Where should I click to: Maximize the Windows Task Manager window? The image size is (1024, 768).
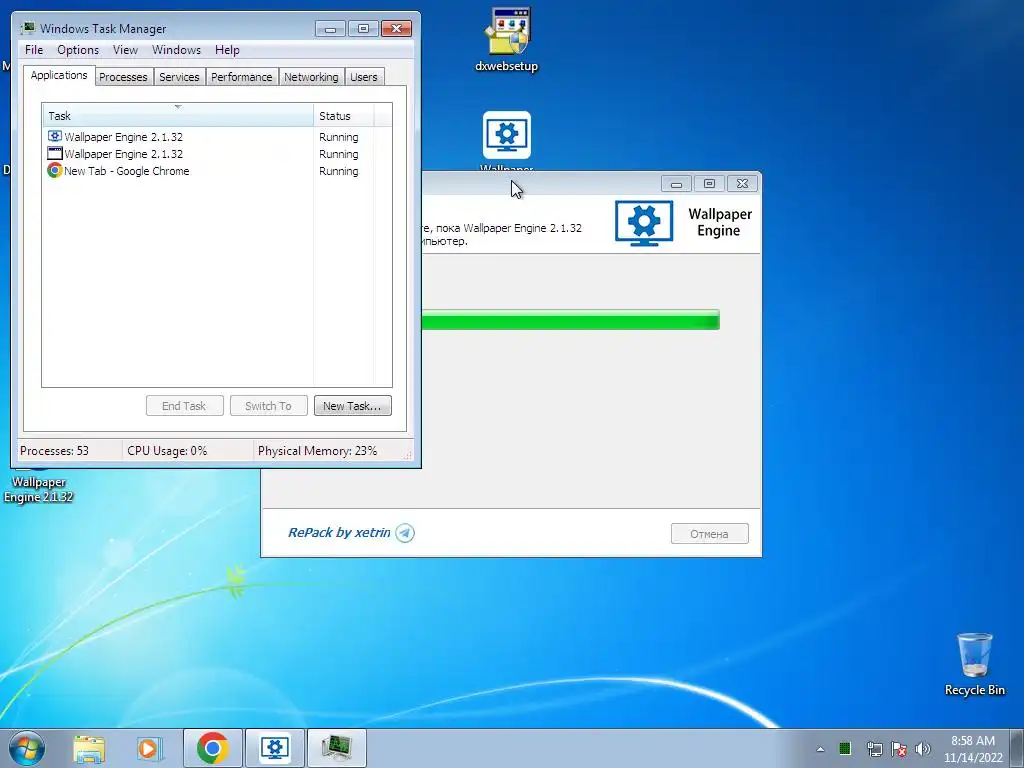[x=363, y=29]
